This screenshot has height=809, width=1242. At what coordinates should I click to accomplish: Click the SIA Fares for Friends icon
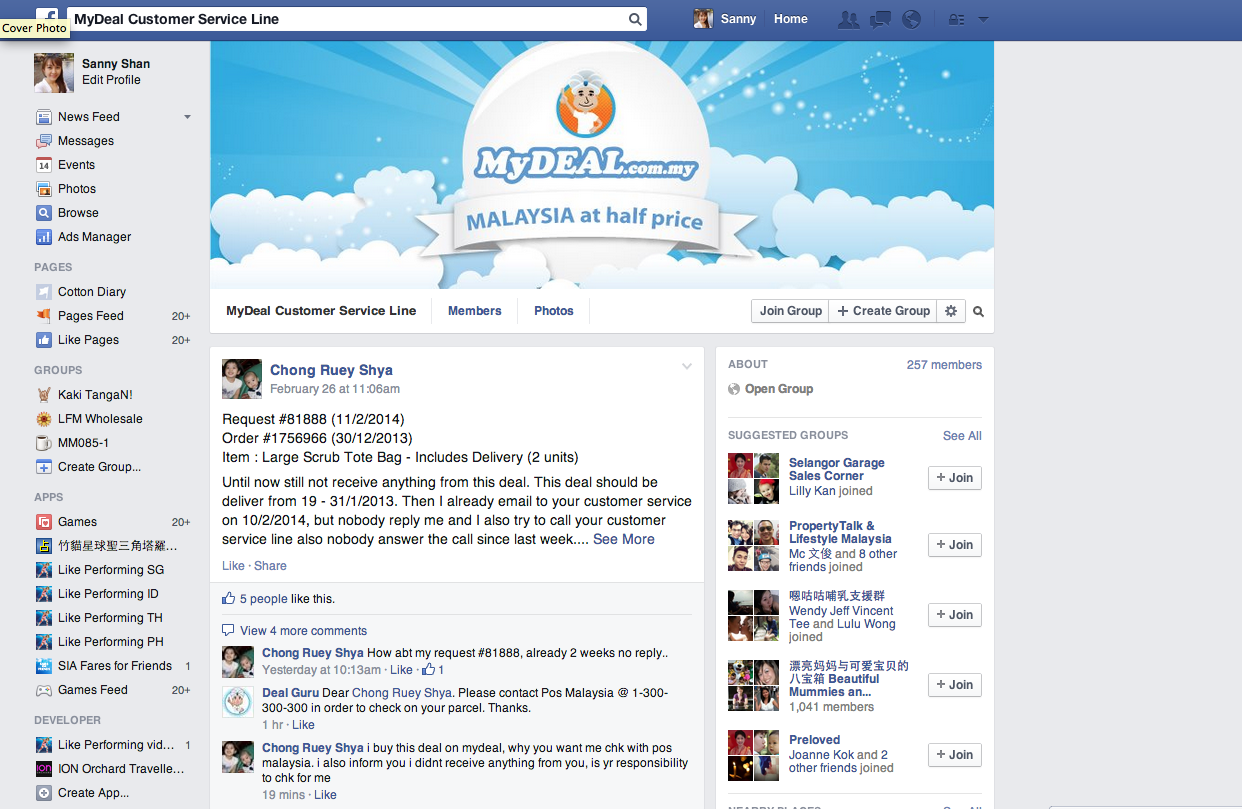[x=44, y=666]
